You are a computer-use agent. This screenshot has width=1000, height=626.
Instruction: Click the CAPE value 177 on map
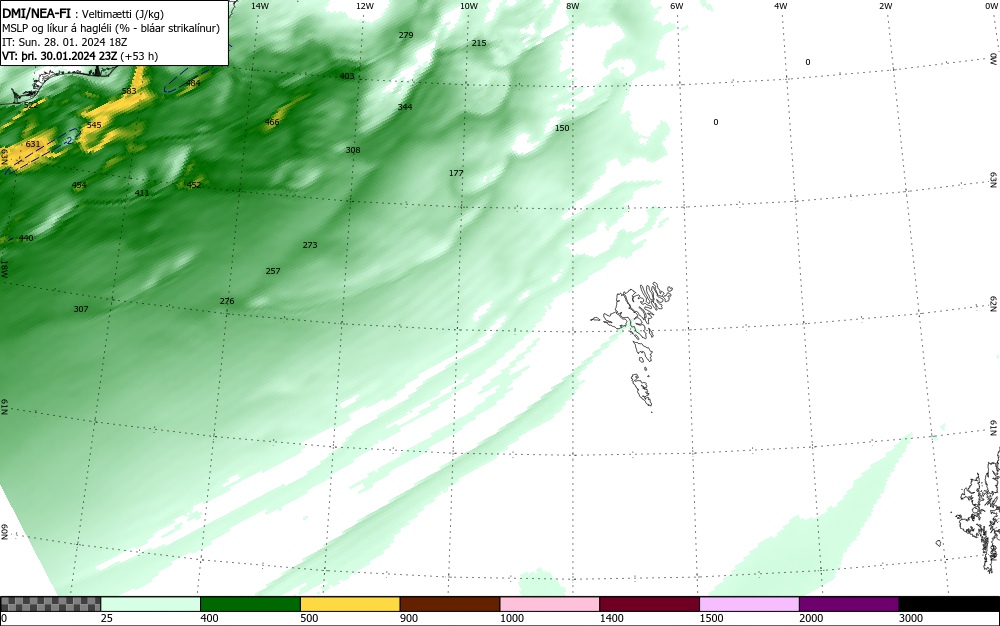click(x=456, y=173)
